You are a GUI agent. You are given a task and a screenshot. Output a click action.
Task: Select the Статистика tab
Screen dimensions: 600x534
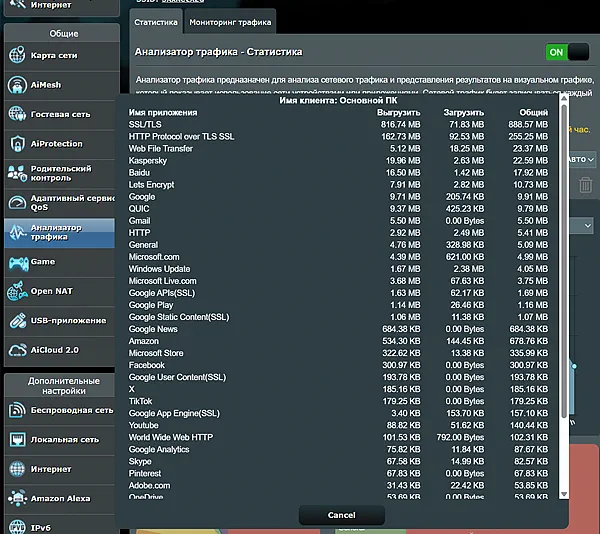pos(156,21)
